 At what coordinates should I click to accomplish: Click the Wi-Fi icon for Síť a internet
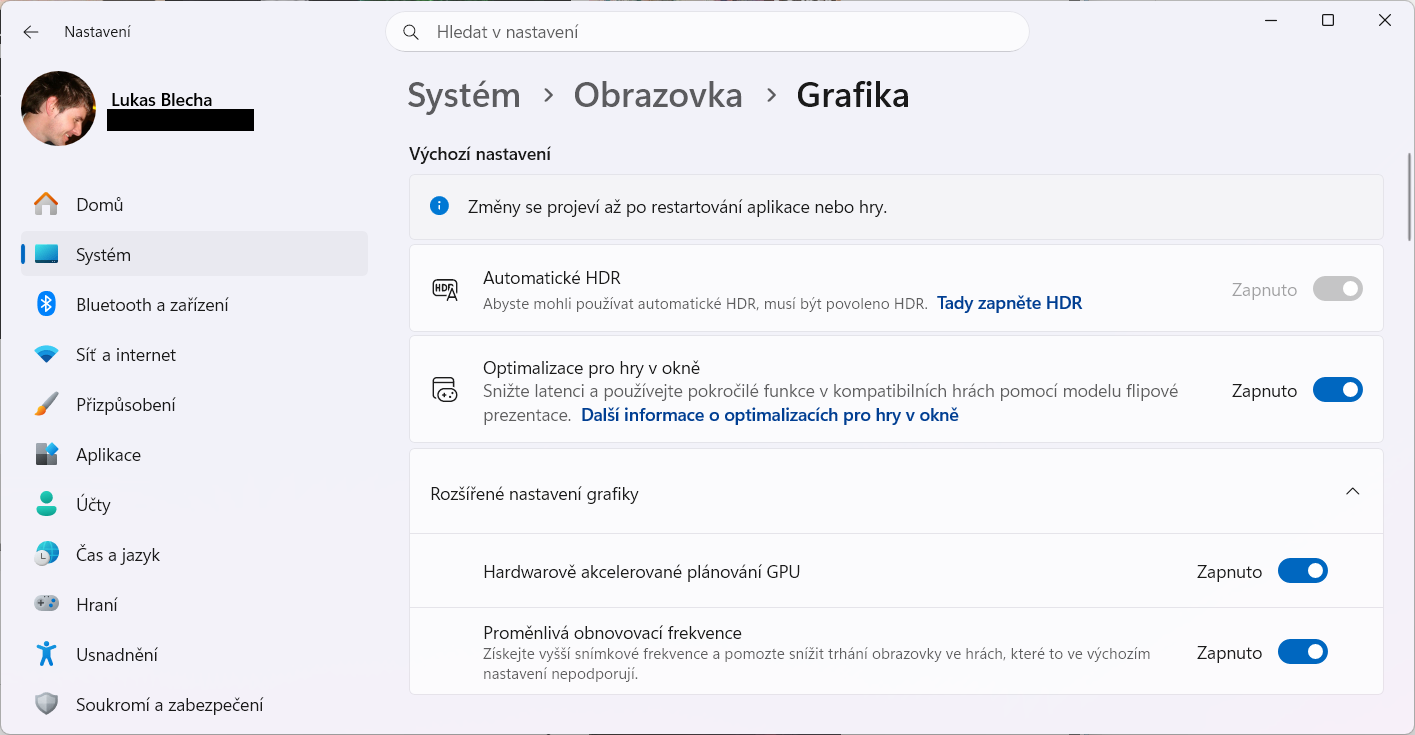point(46,354)
